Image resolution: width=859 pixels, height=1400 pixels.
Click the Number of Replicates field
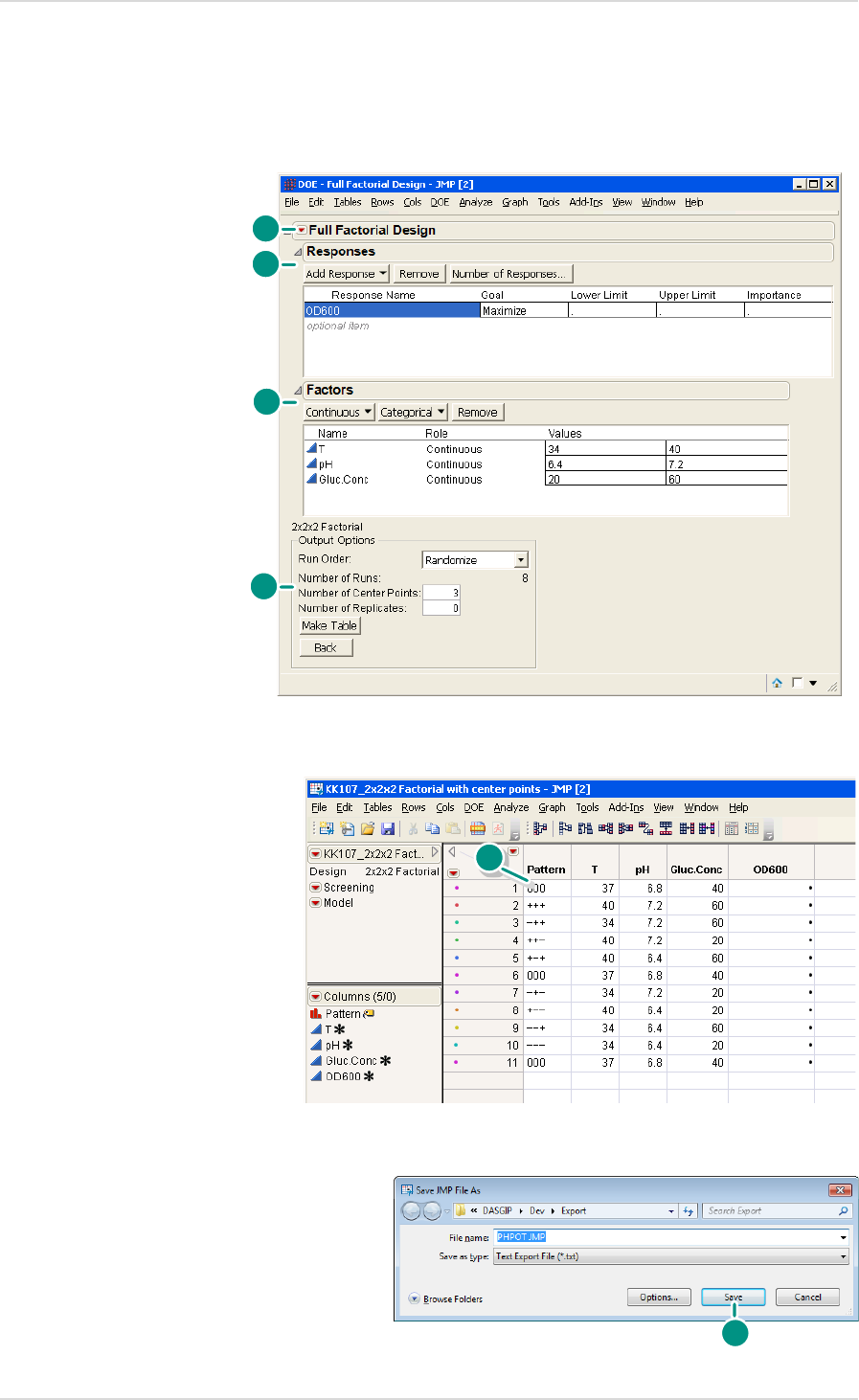441,608
